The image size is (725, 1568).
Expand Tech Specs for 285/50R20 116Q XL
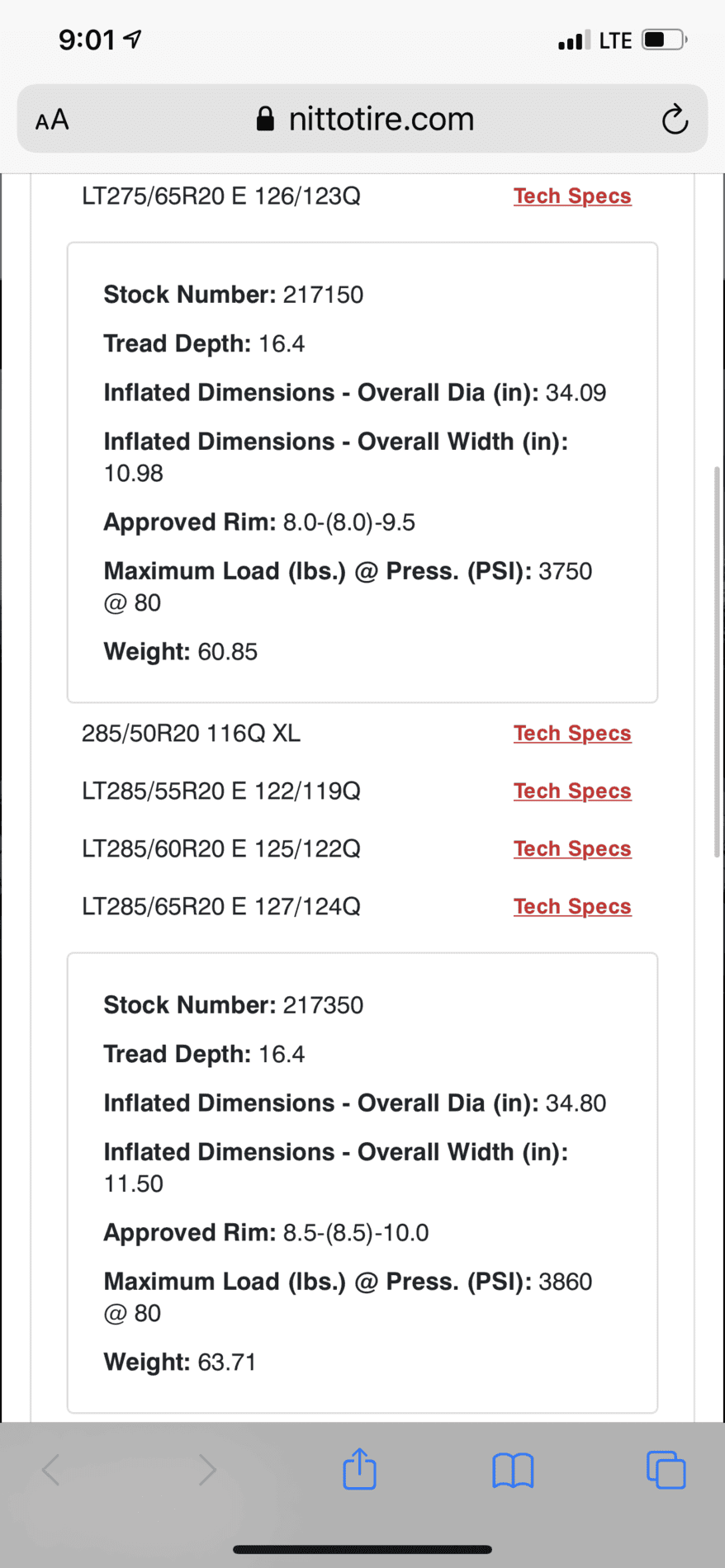point(572,734)
